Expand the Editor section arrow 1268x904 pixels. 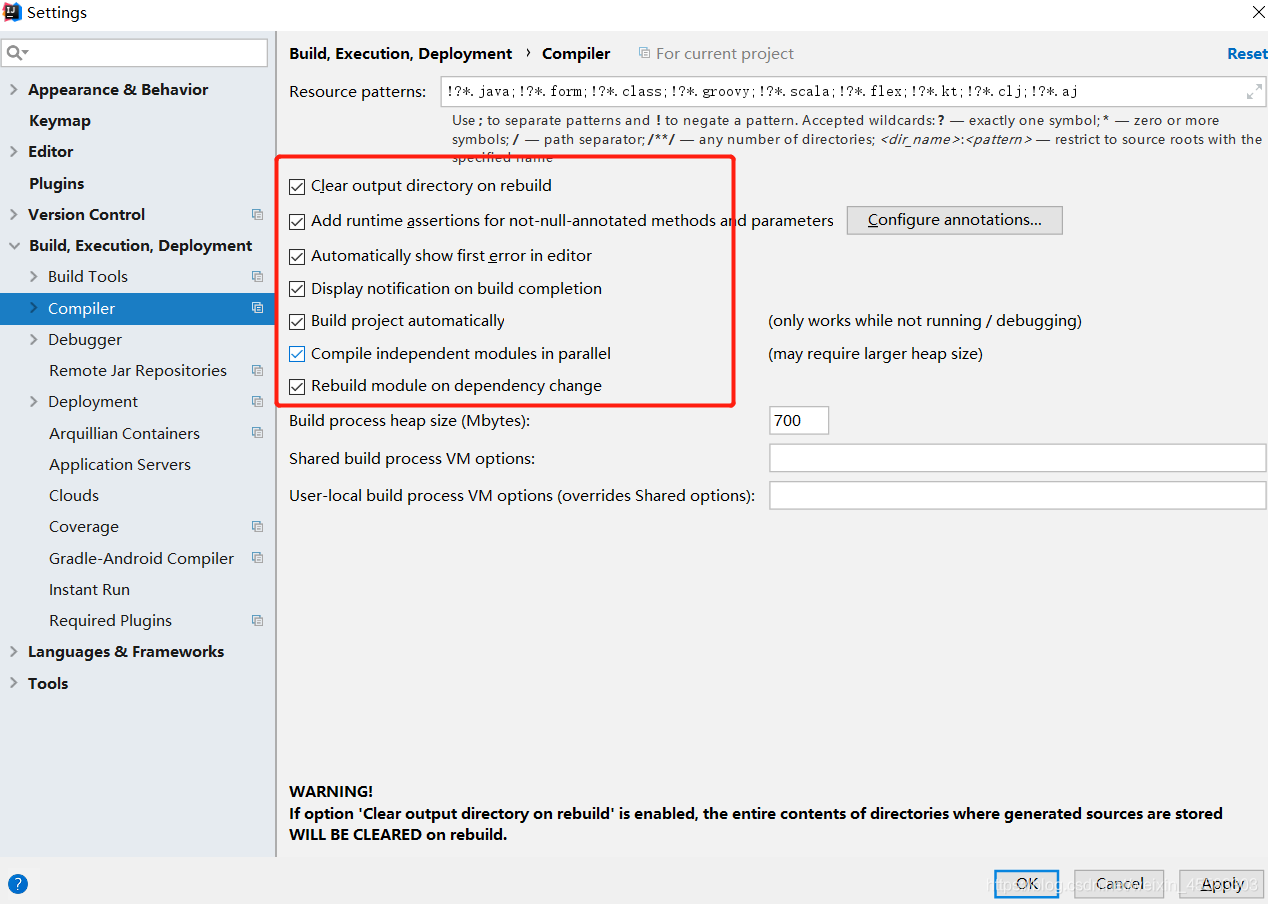13,151
